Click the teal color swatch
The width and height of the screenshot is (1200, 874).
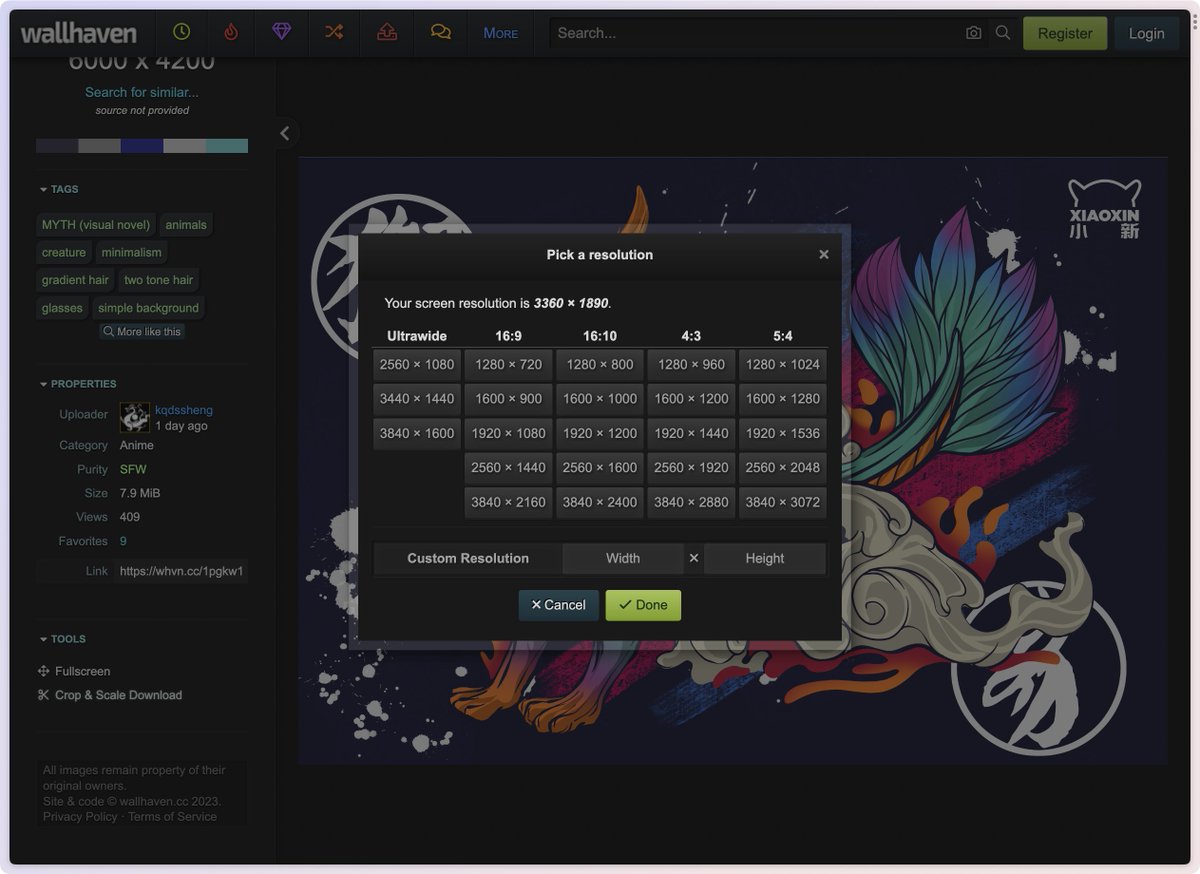click(x=227, y=146)
